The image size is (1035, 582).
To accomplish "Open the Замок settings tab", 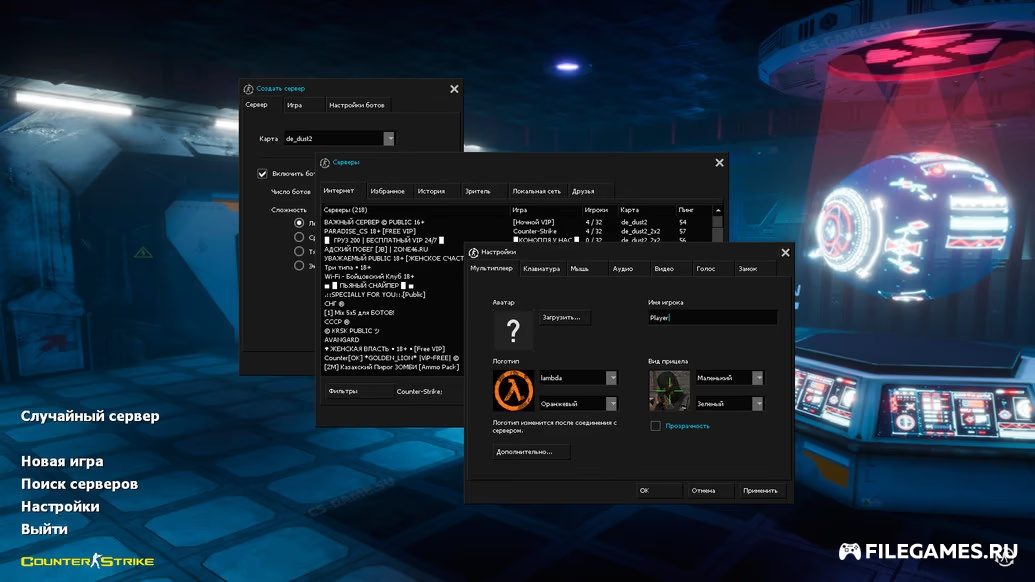I will tap(754, 269).
